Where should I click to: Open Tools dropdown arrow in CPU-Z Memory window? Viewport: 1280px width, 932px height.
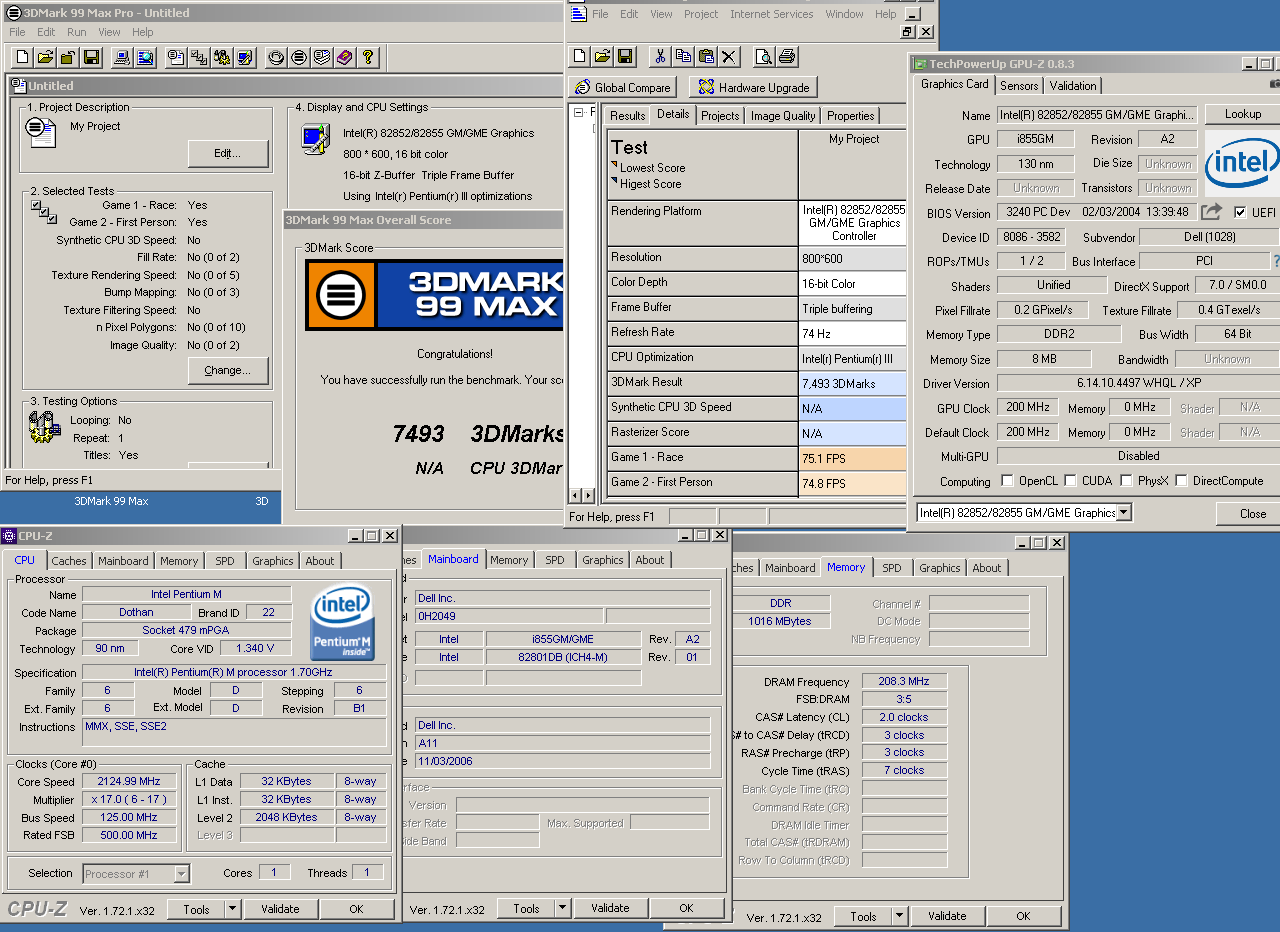click(x=899, y=916)
